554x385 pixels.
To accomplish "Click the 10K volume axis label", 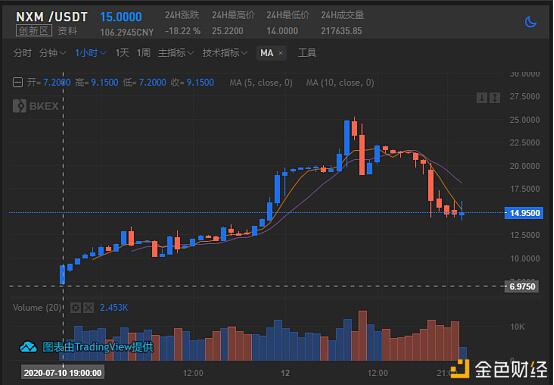I will pyautogui.click(x=517, y=327).
